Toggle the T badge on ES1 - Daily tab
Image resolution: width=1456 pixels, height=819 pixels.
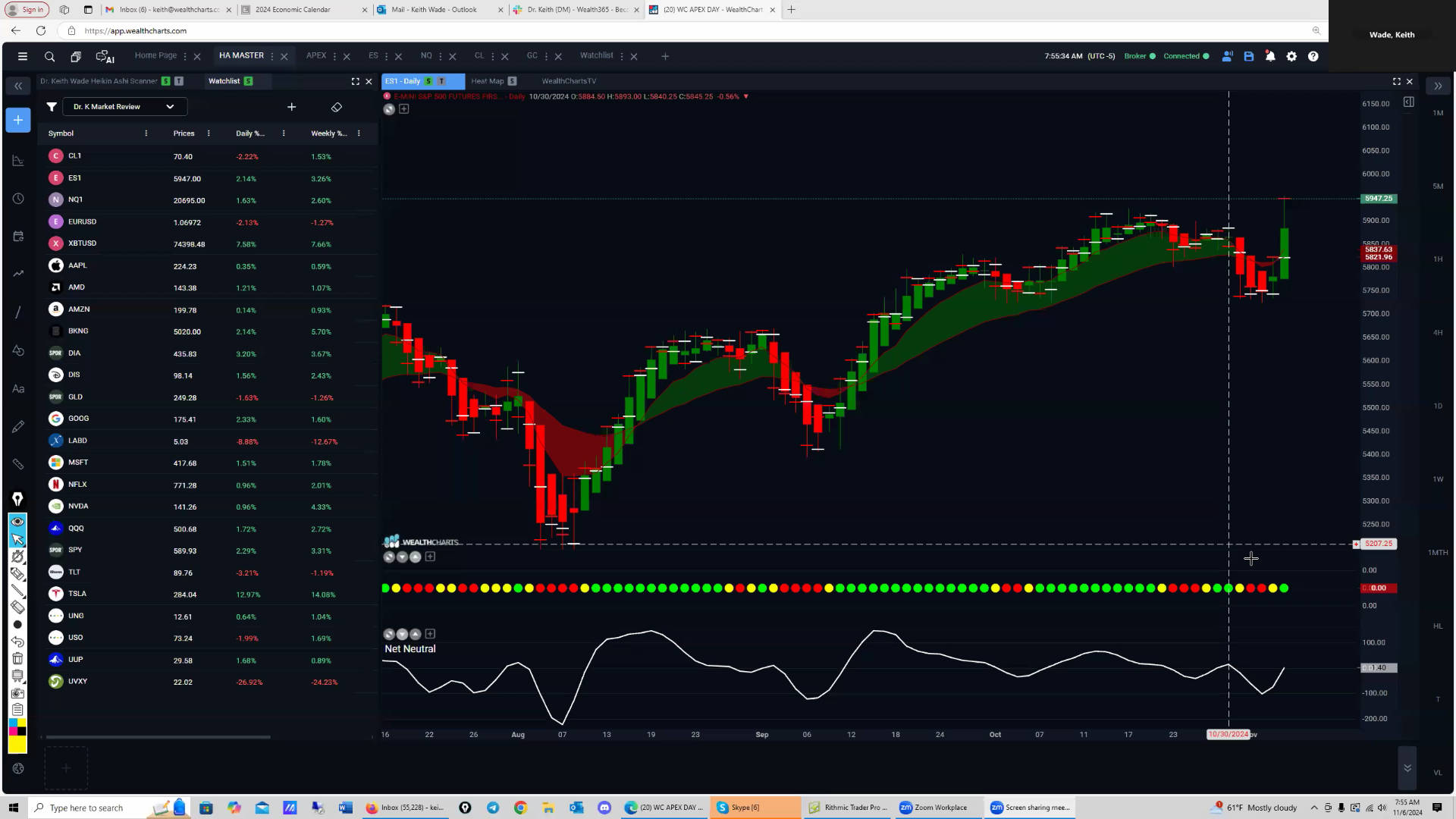click(x=441, y=81)
